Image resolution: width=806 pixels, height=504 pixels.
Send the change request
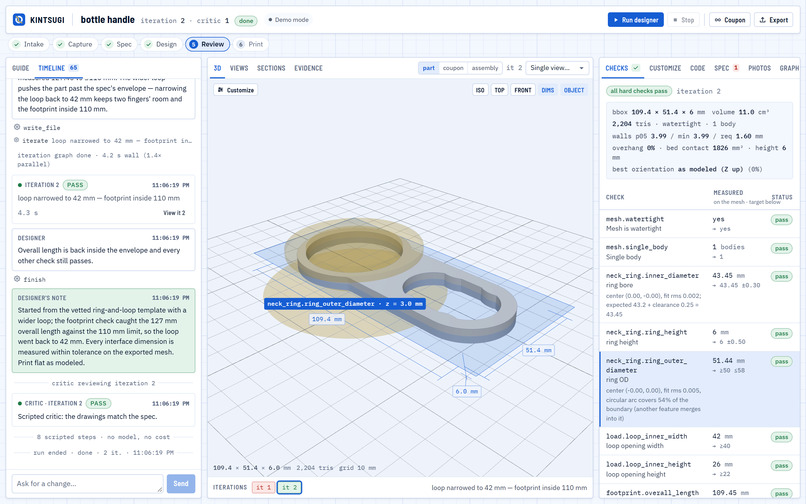click(180, 483)
